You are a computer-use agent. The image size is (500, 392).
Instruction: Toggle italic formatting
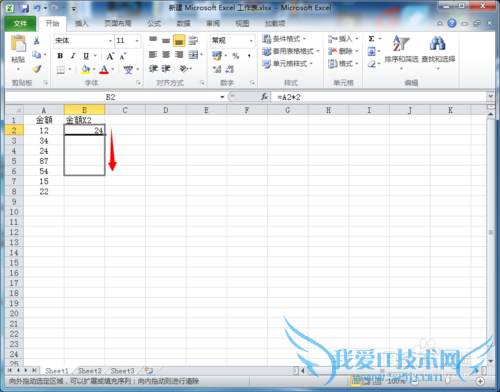coord(73,56)
